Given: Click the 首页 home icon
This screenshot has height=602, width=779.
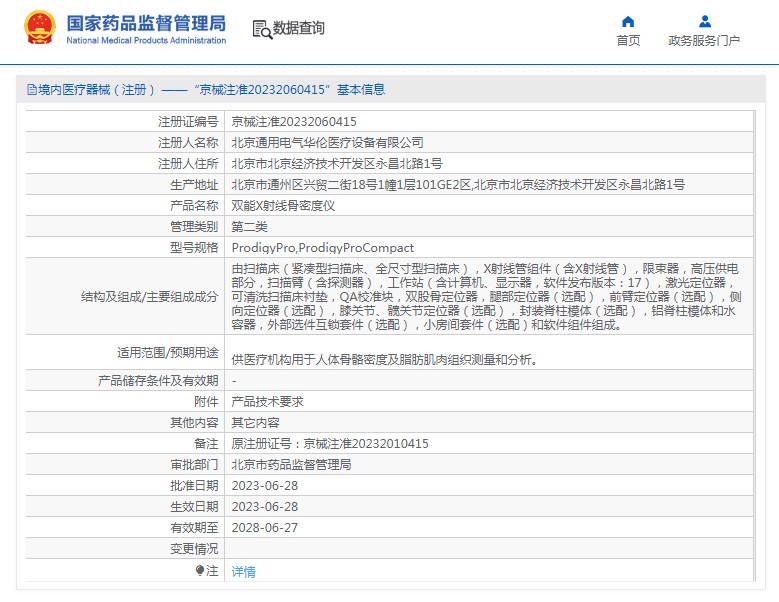Looking at the screenshot, I should 628,21.
